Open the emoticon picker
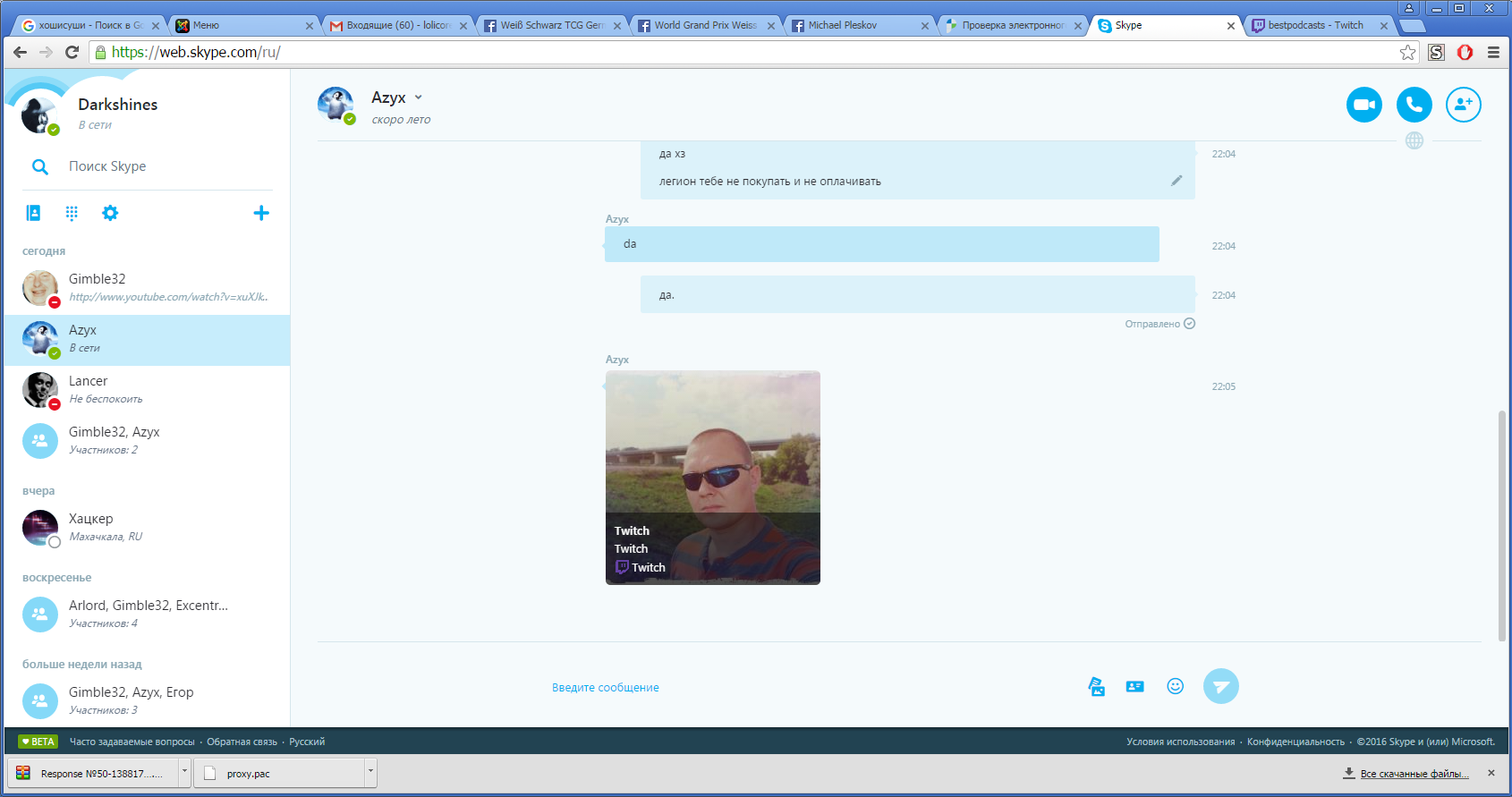The height and width of the screenshot is (797, 1512). 1176,686
